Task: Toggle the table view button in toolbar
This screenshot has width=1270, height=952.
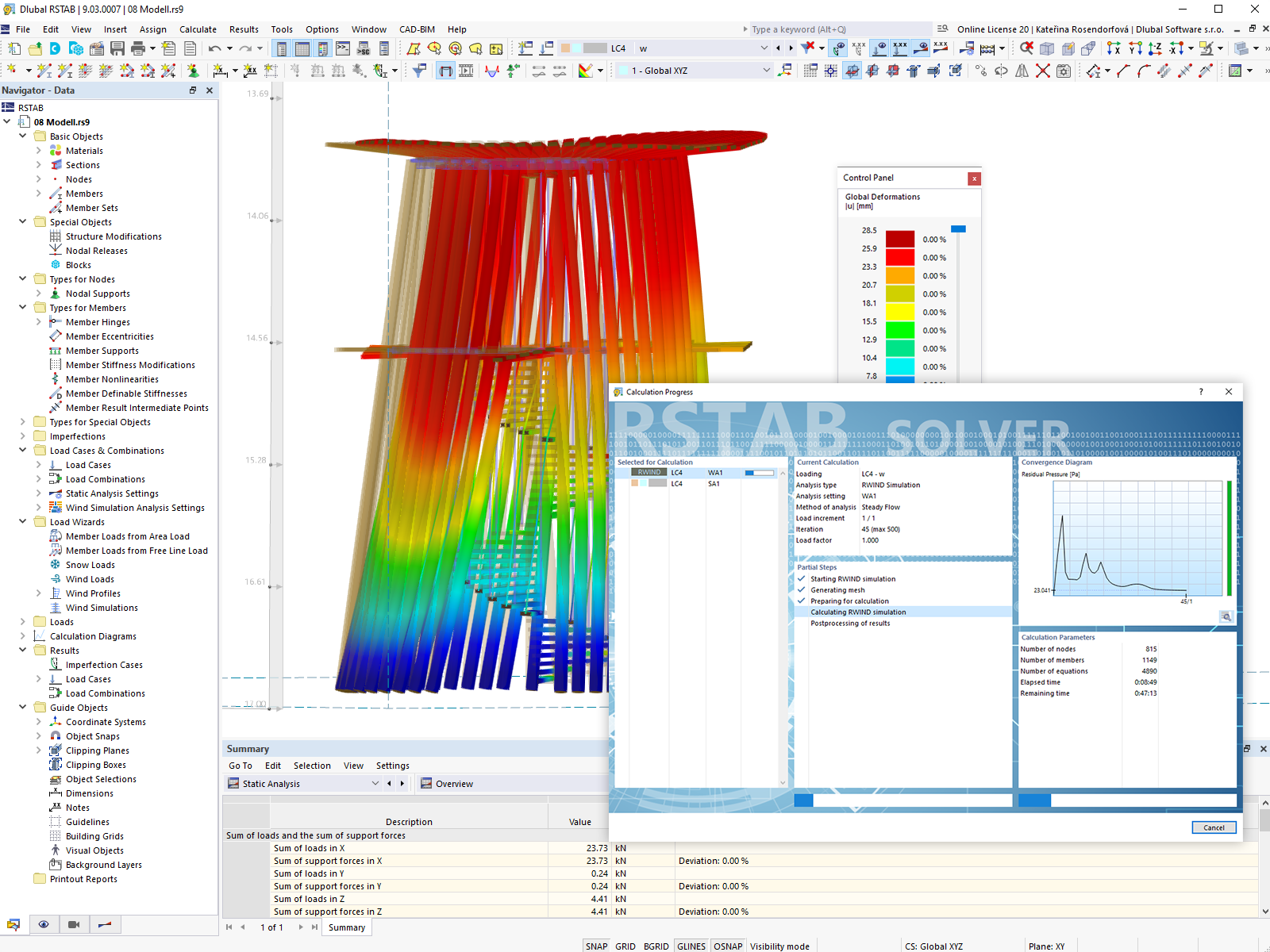Action: coord(302,48)
